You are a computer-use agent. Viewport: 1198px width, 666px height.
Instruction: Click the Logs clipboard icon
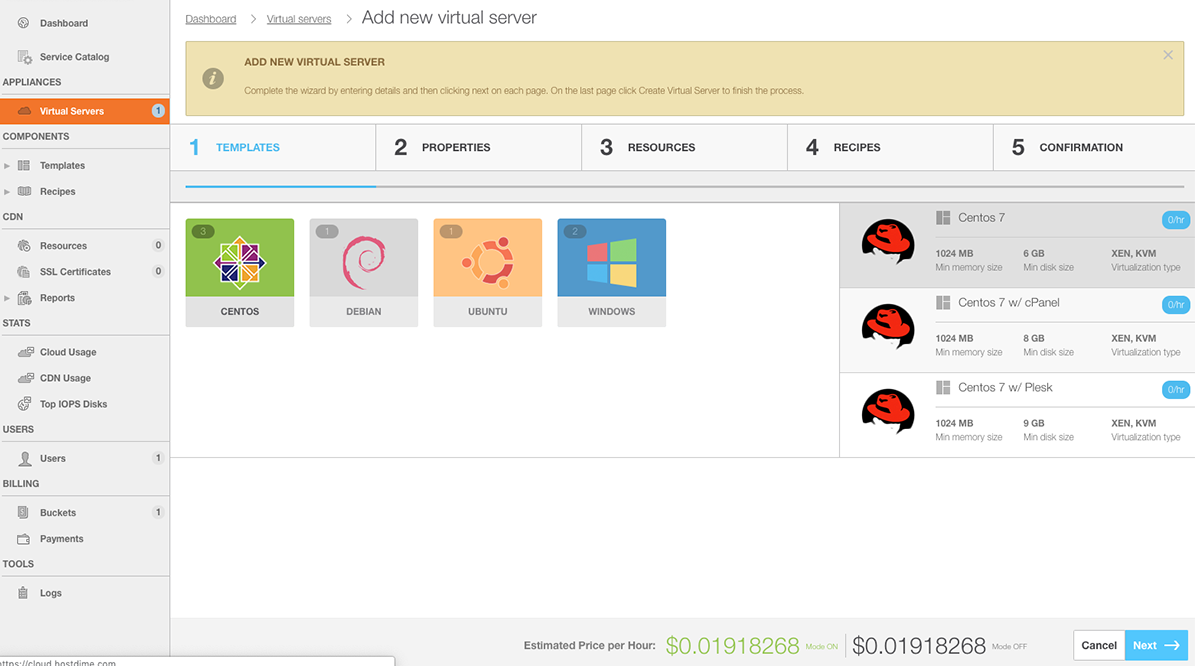tap(23, 593)
